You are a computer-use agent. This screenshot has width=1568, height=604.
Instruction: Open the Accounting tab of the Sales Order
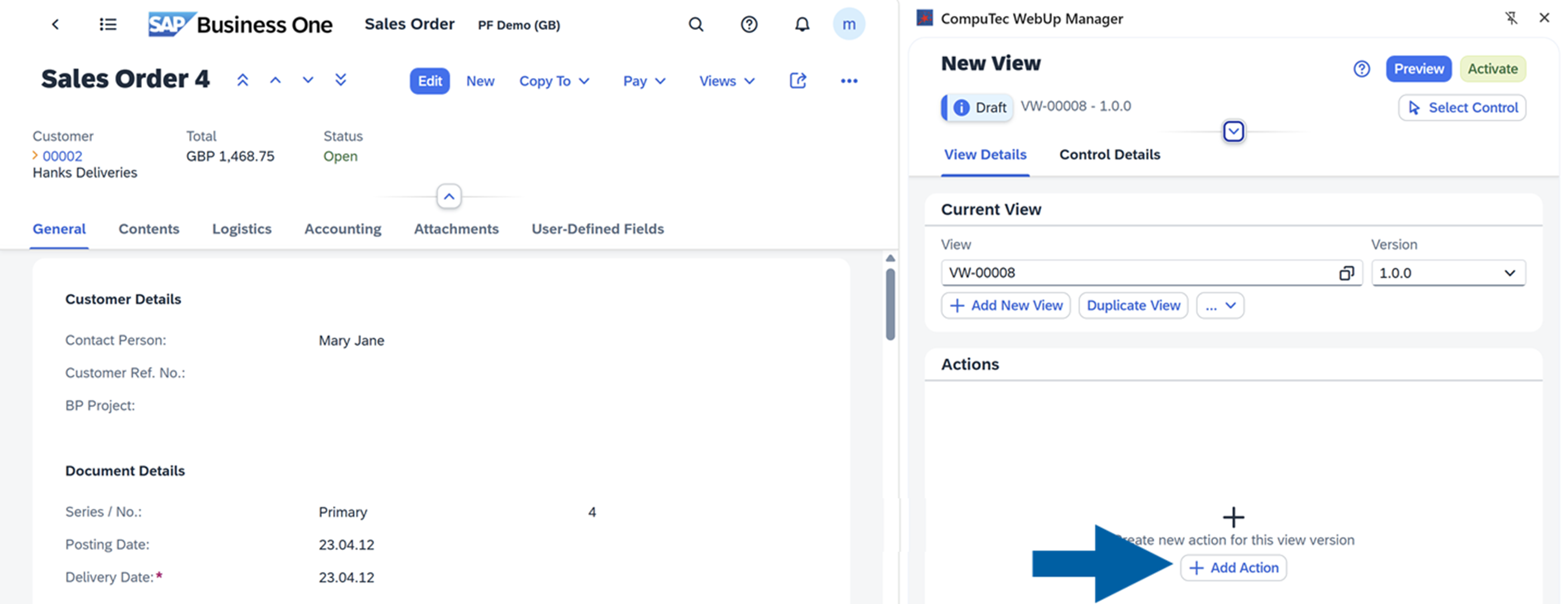342,229
